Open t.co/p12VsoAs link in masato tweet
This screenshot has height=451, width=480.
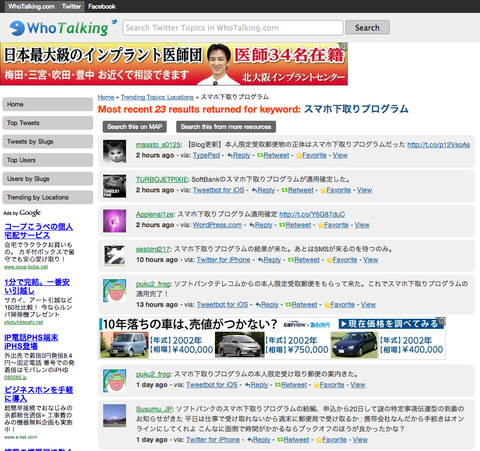(439, 145)
